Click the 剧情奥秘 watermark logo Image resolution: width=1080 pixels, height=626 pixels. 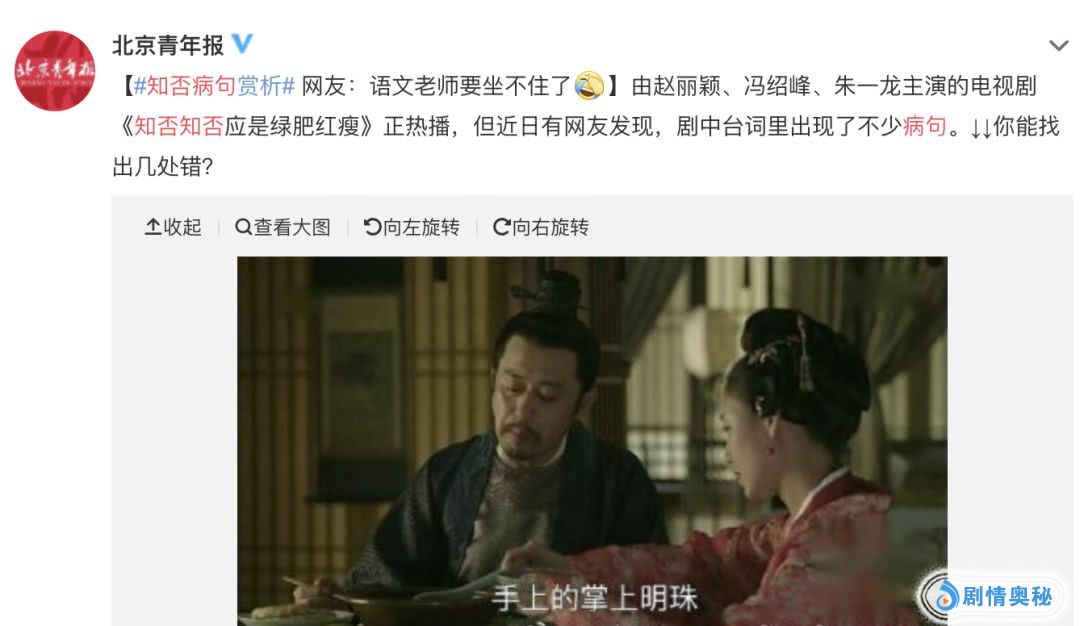click(x=992, y=596)
